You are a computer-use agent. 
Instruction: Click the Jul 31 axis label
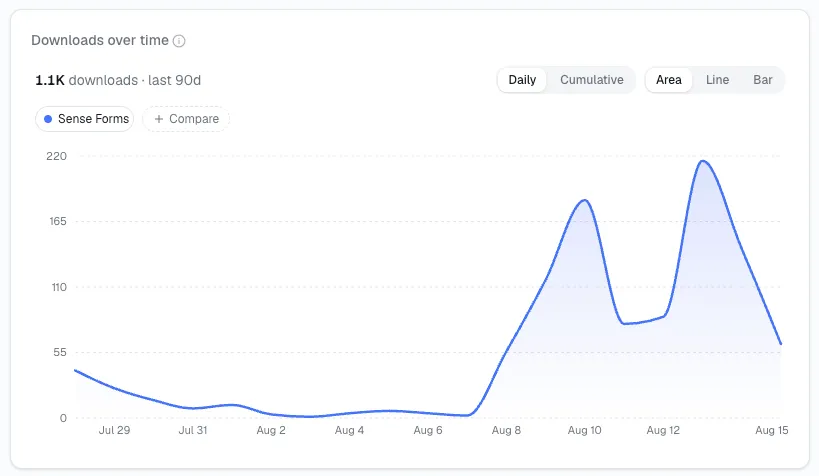coord(193,430)
